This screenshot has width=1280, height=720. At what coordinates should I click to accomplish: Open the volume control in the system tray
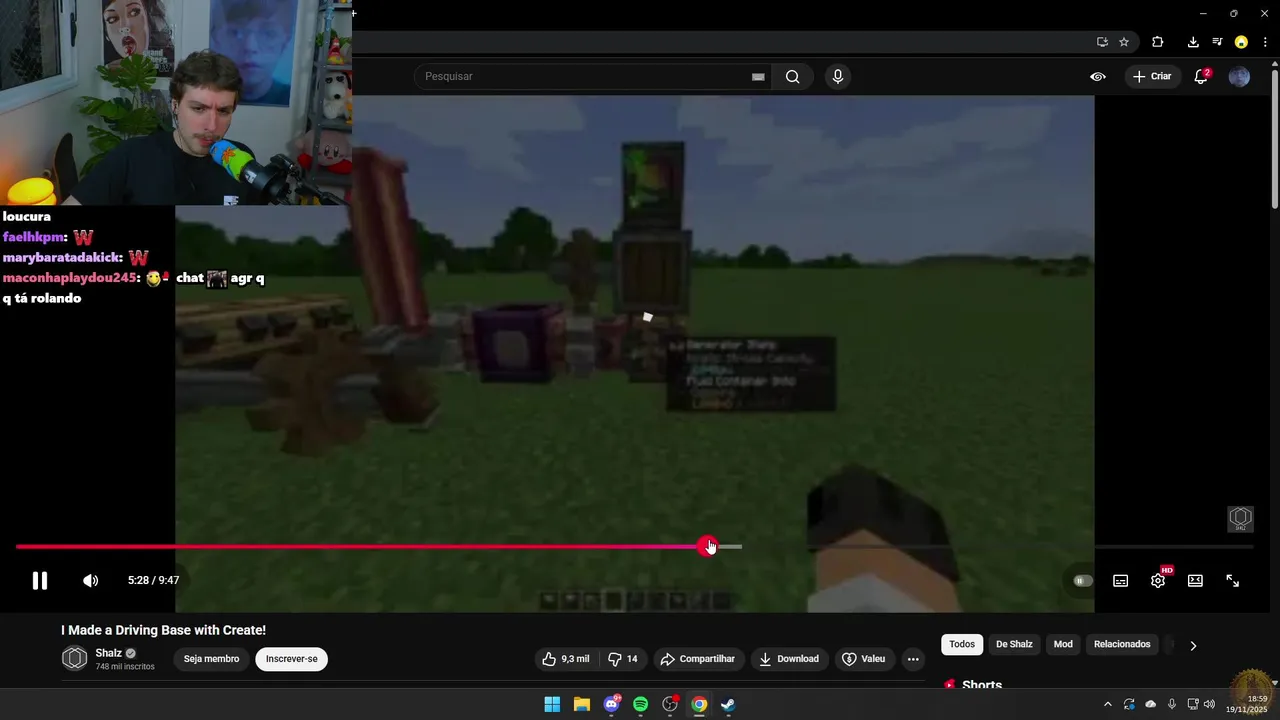pos(1210,704)
